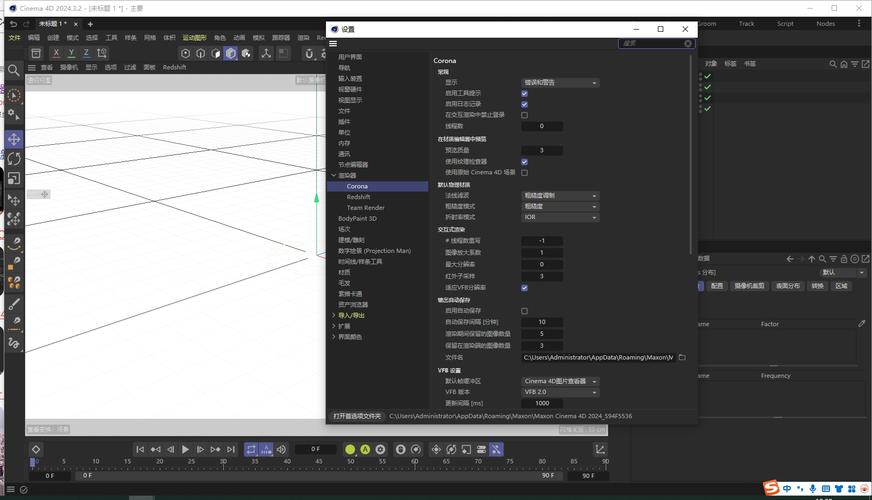Image resolution: width=872 pixels, height=500 pixels.
Task: Toggle the loop playback button
Action: [251, 449]
